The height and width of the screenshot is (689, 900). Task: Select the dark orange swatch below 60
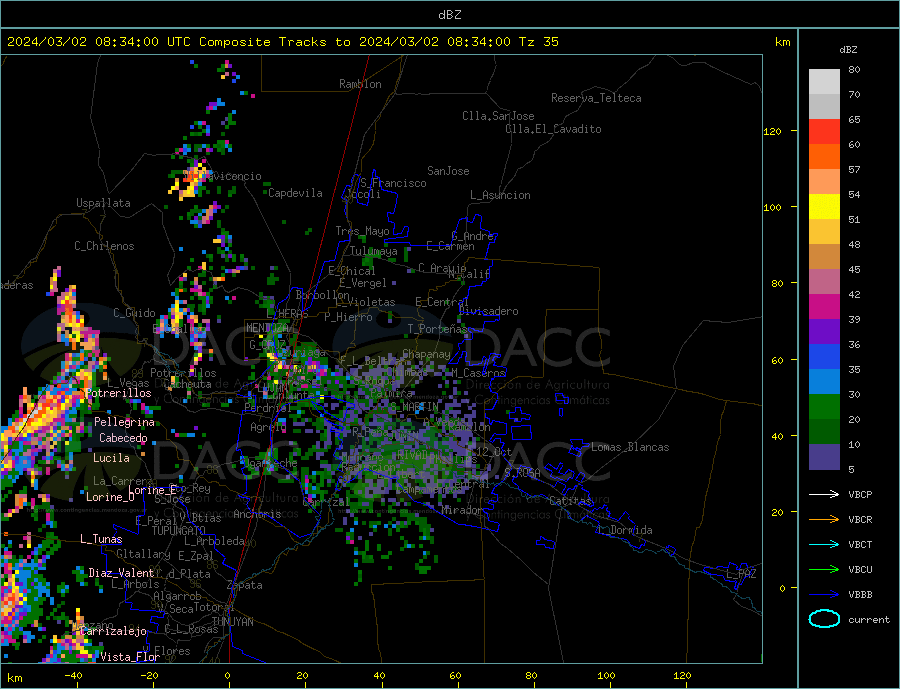[824, 157]
